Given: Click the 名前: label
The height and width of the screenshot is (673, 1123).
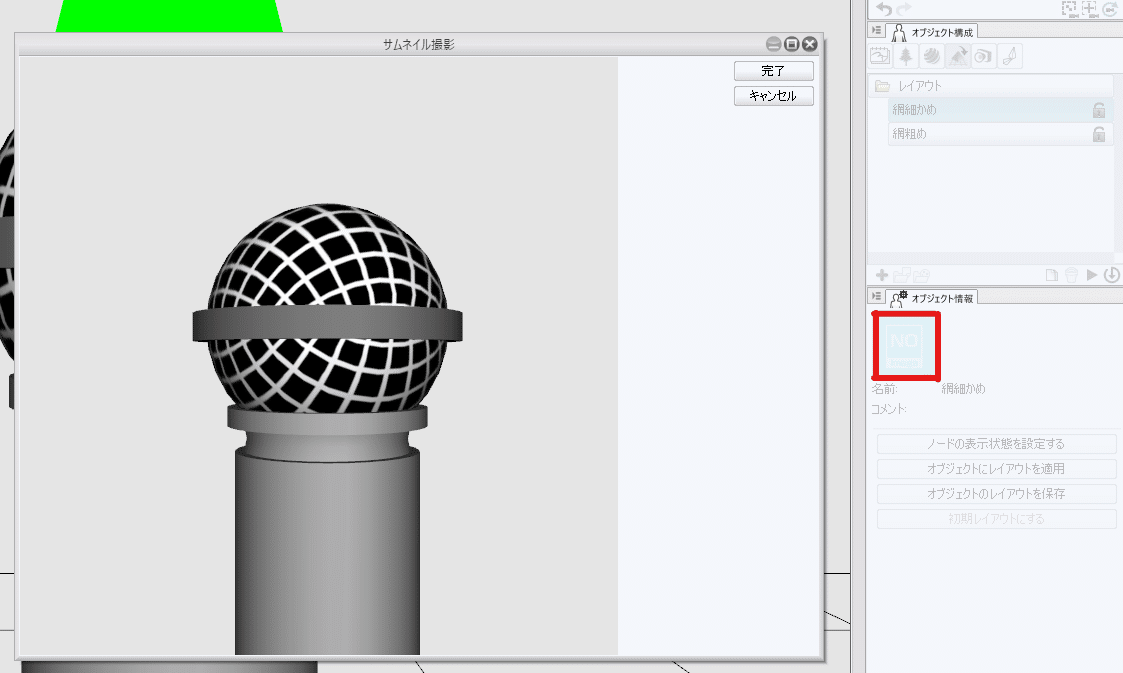Looking at the screenshot, I should (x=885, y=389).
